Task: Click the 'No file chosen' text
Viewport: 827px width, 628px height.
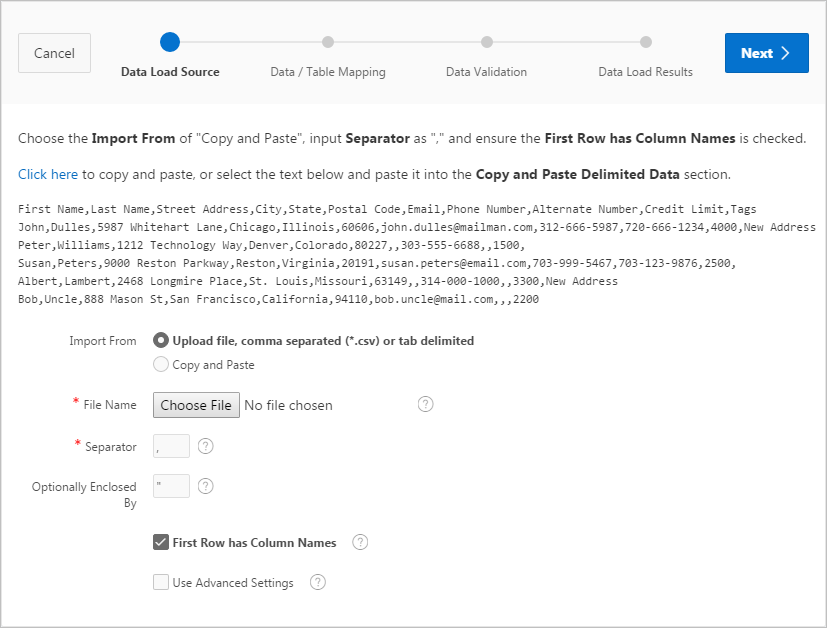Action: 289,405
